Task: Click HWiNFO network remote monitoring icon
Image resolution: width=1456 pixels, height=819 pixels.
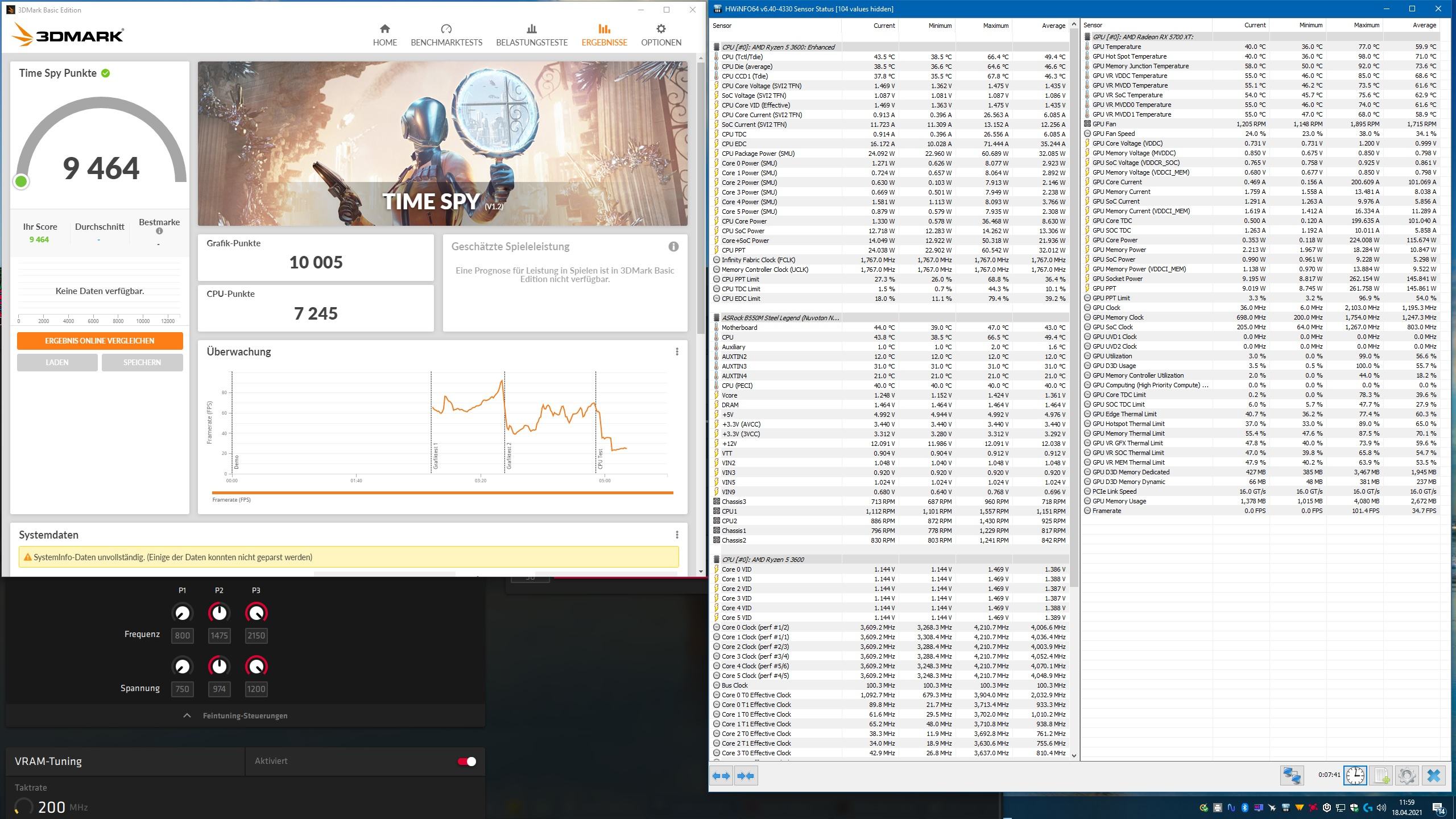Action: (x=1292, y=776)
